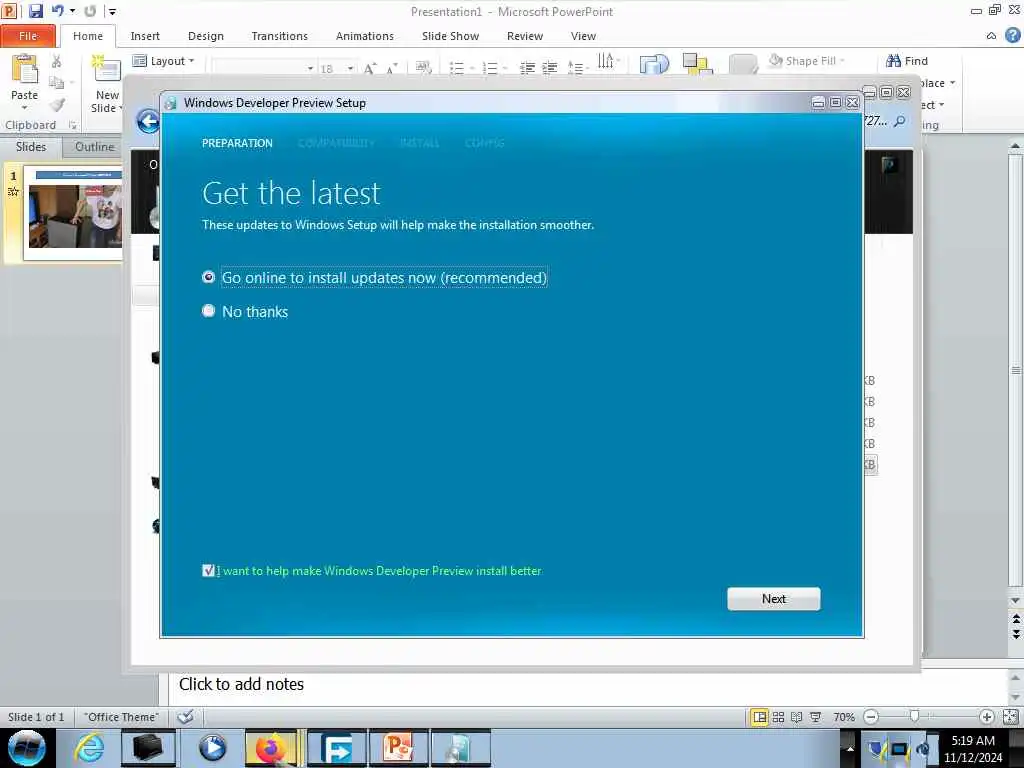Click the Text Direction icon
The height and width of the screenshot is (768, 1024).
[605, 61]
